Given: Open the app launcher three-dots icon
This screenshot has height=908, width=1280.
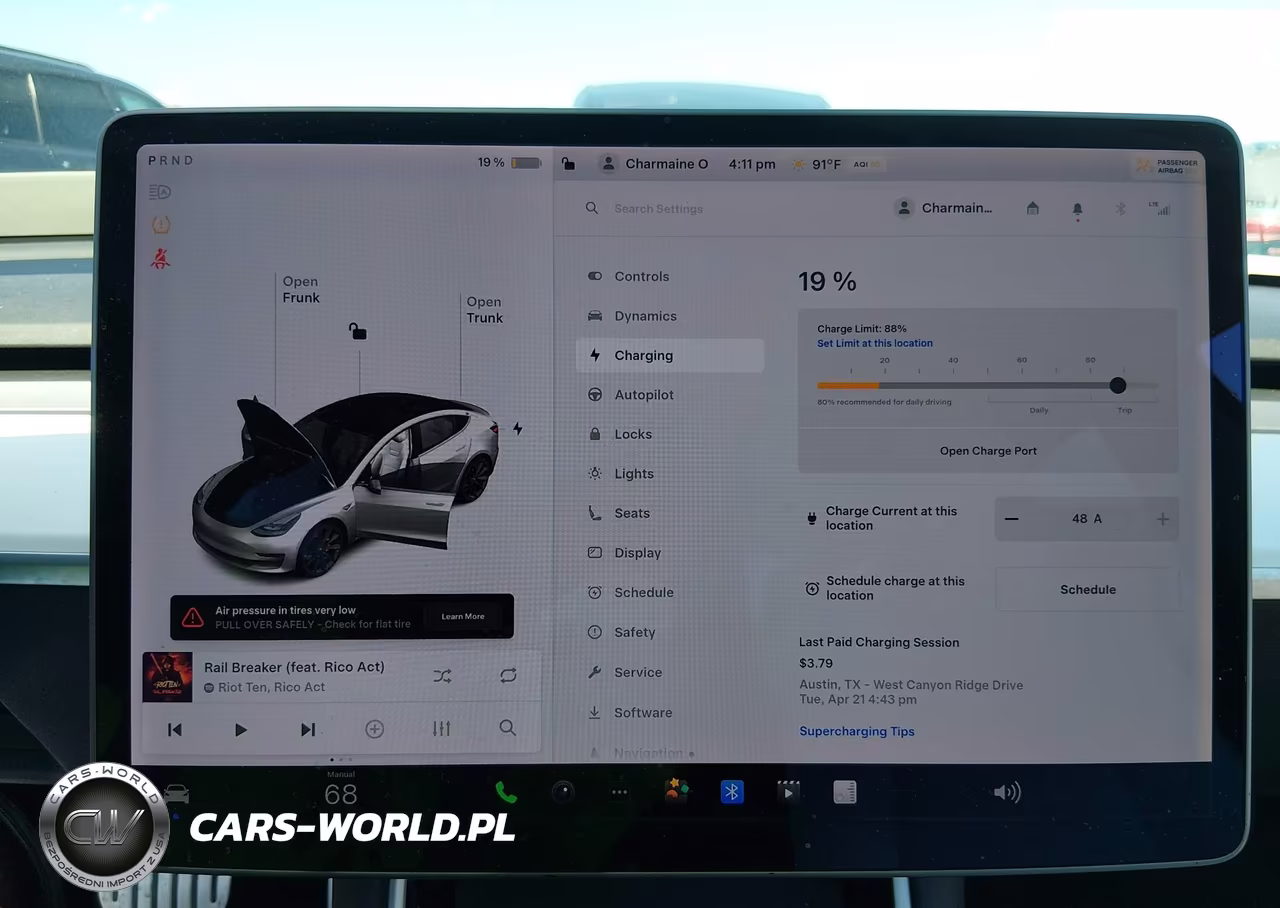Looking at the screenshot, I should click(x=619, y=793).
